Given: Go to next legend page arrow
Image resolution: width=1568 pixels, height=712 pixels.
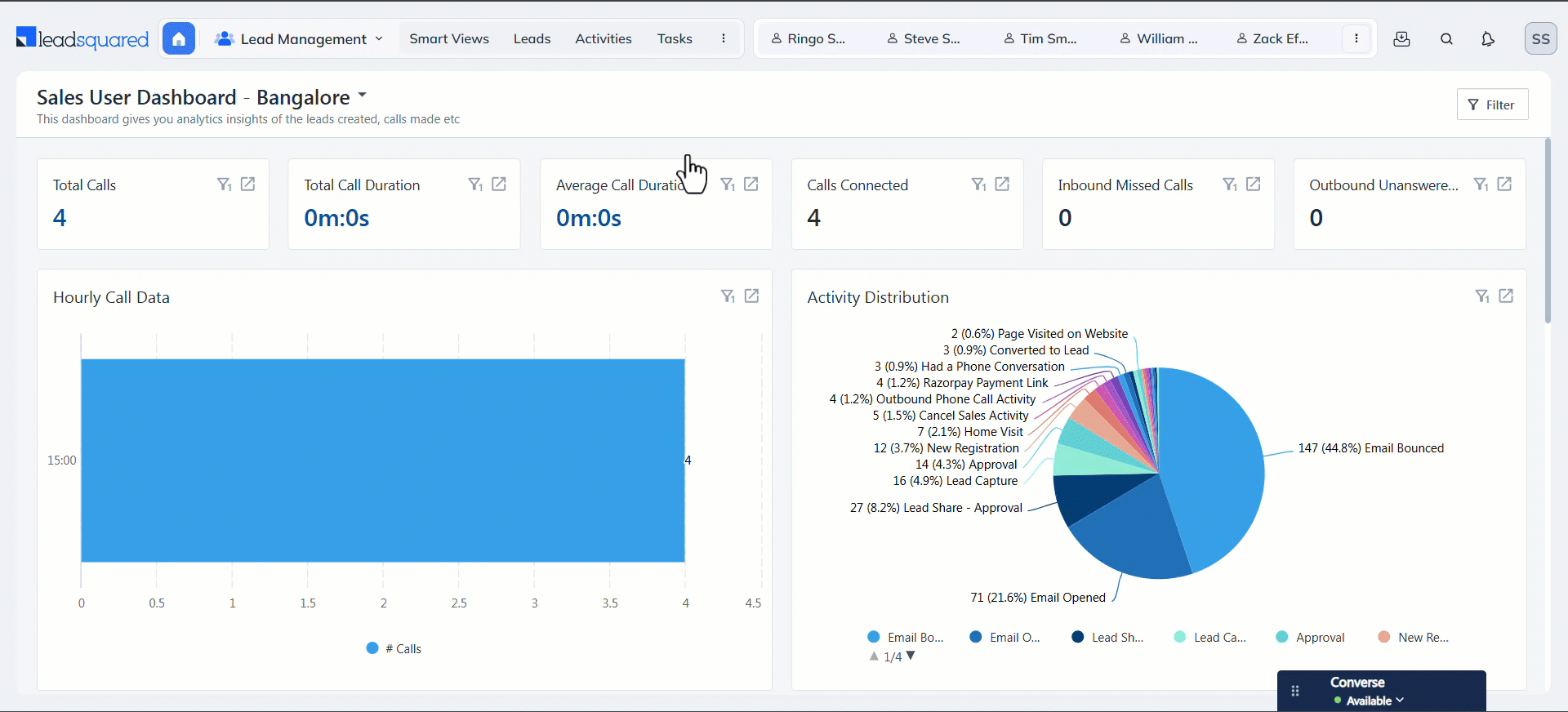Looking at the screenshot, I should (x=911, y=656).
